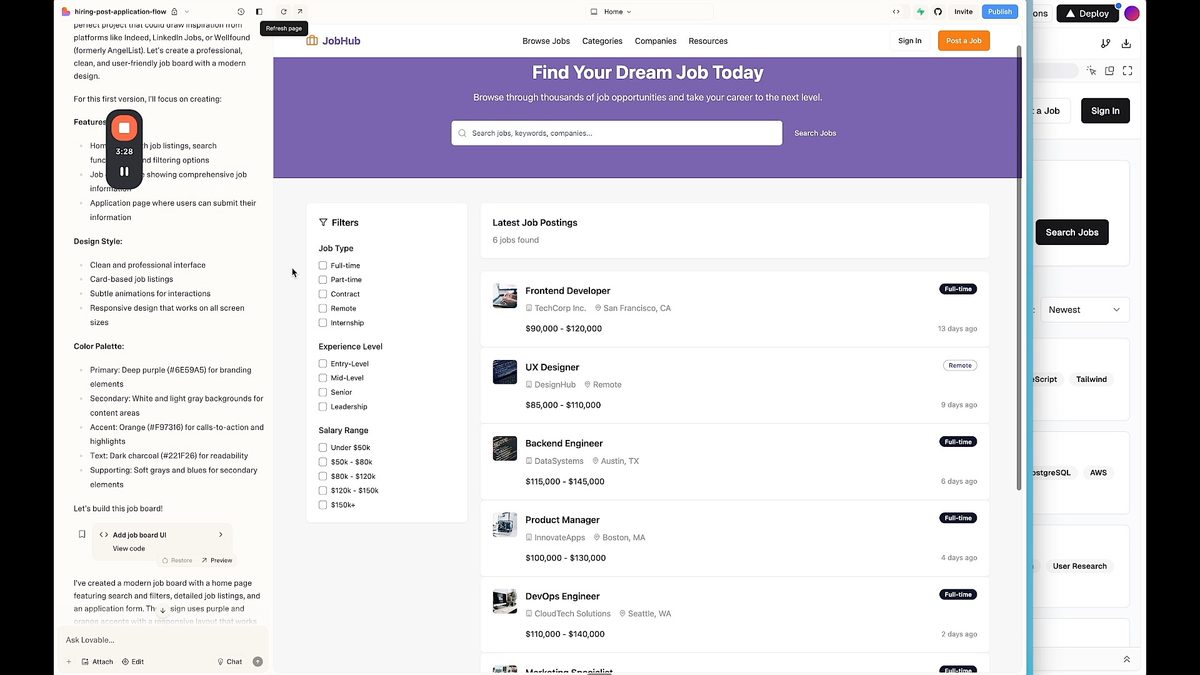
Task: Open Browse Jobs nav item
Action: coord(546,41)
